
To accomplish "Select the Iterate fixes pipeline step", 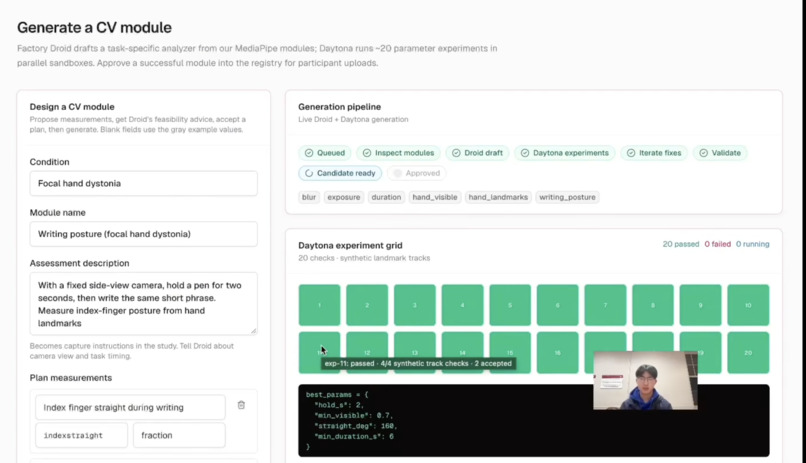I will (654, 153).
